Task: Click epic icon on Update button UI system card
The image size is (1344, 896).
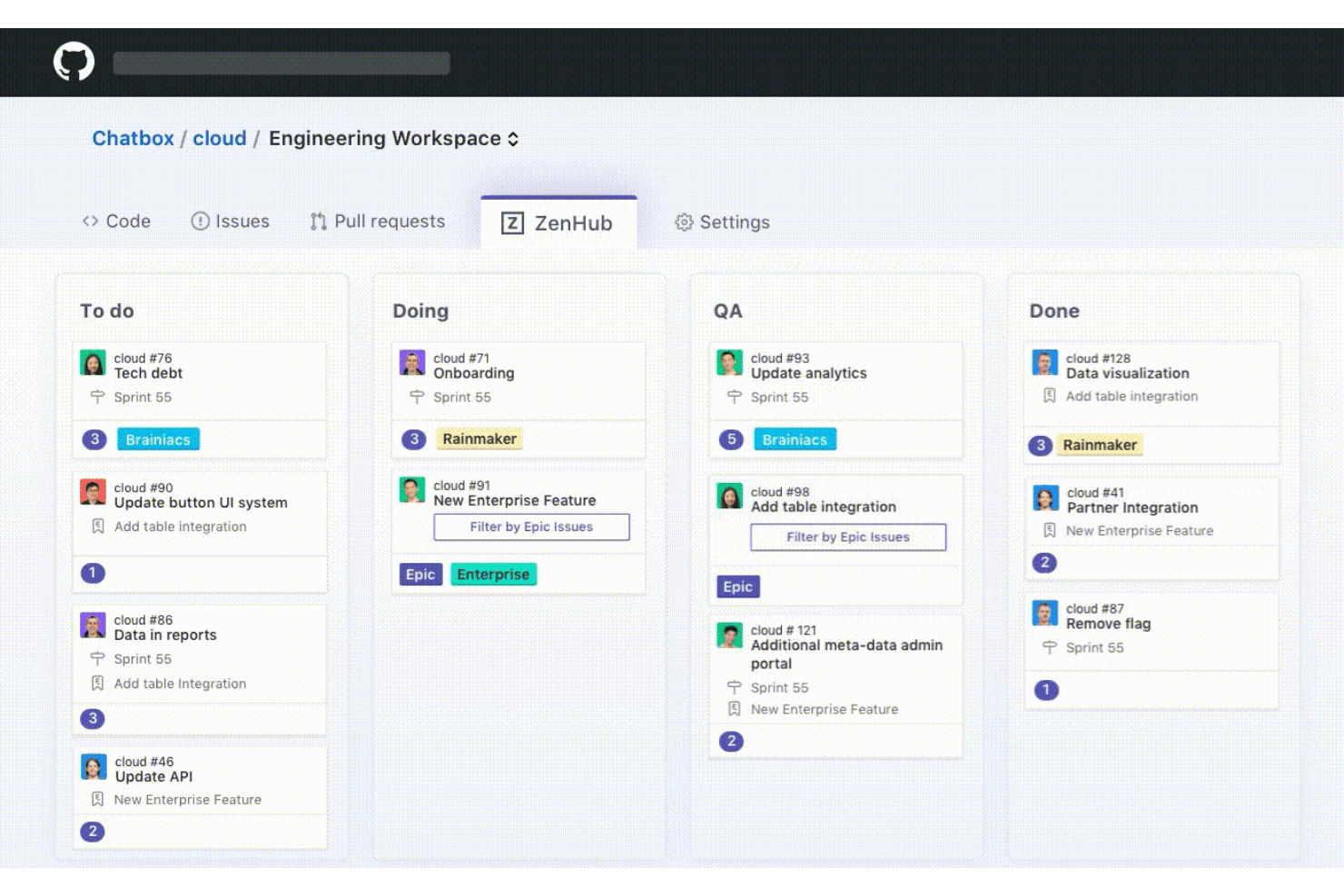Action: [x=98, y=527]
